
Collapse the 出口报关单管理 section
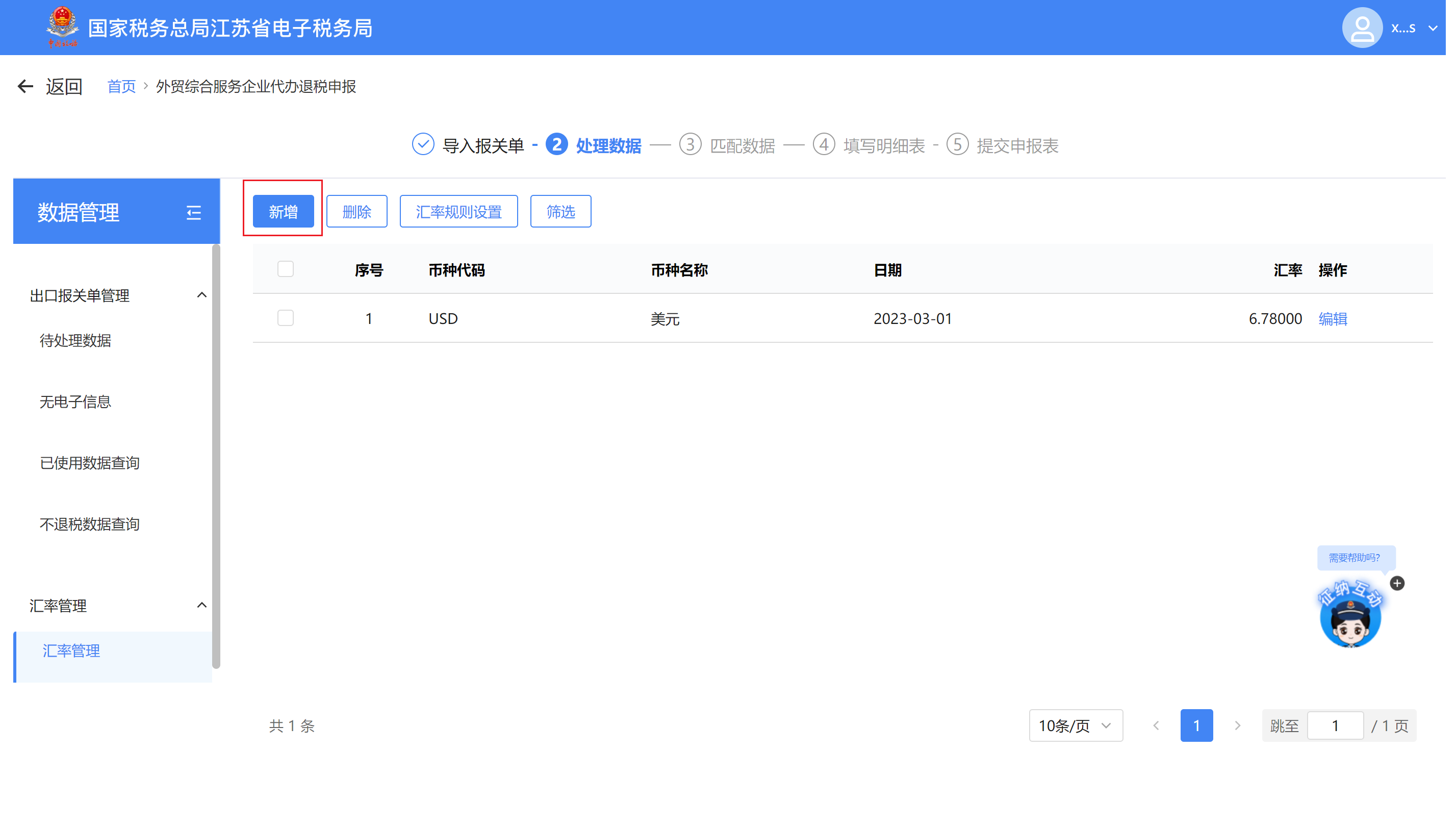pyautogui.click(x=201, y=295)
